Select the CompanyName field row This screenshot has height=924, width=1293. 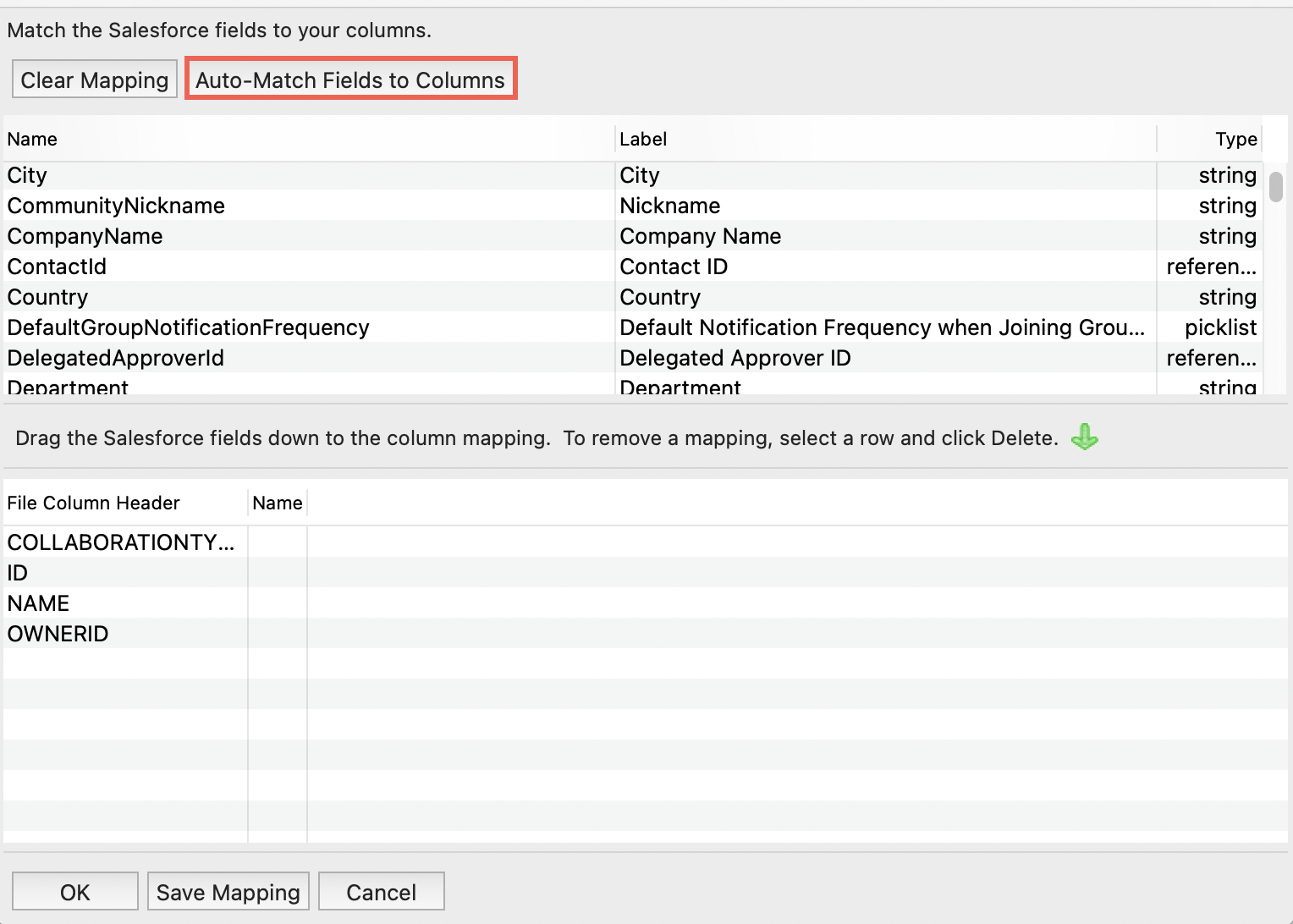point(633,236)
